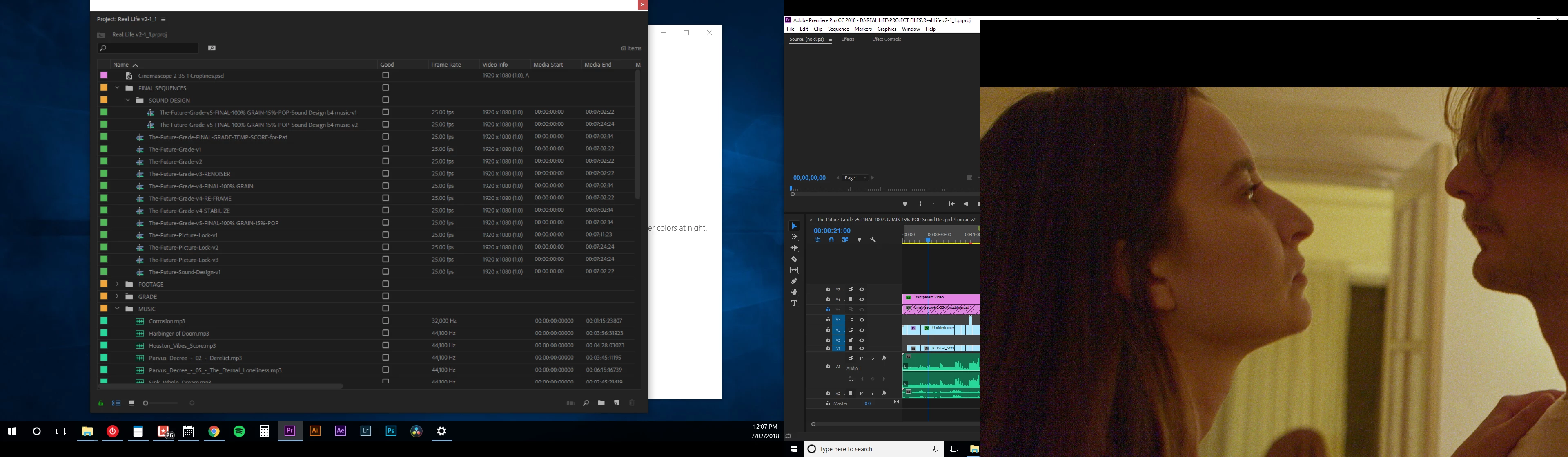This screenshot has height=457, width=1568.
Task: Select the Pen tool
Action: coord(794,282)
